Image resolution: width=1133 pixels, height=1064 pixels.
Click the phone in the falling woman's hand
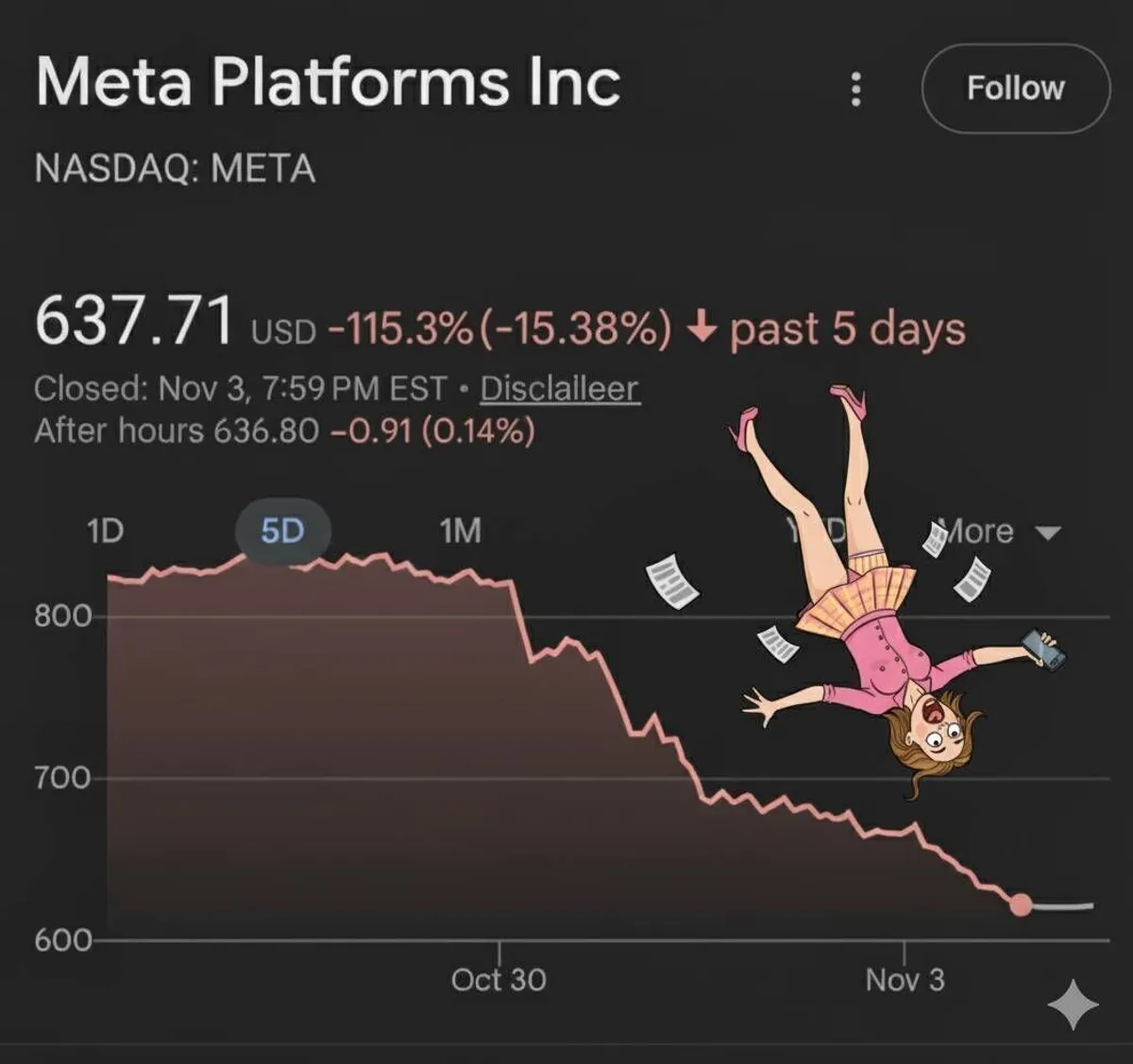pos(1043,650)
